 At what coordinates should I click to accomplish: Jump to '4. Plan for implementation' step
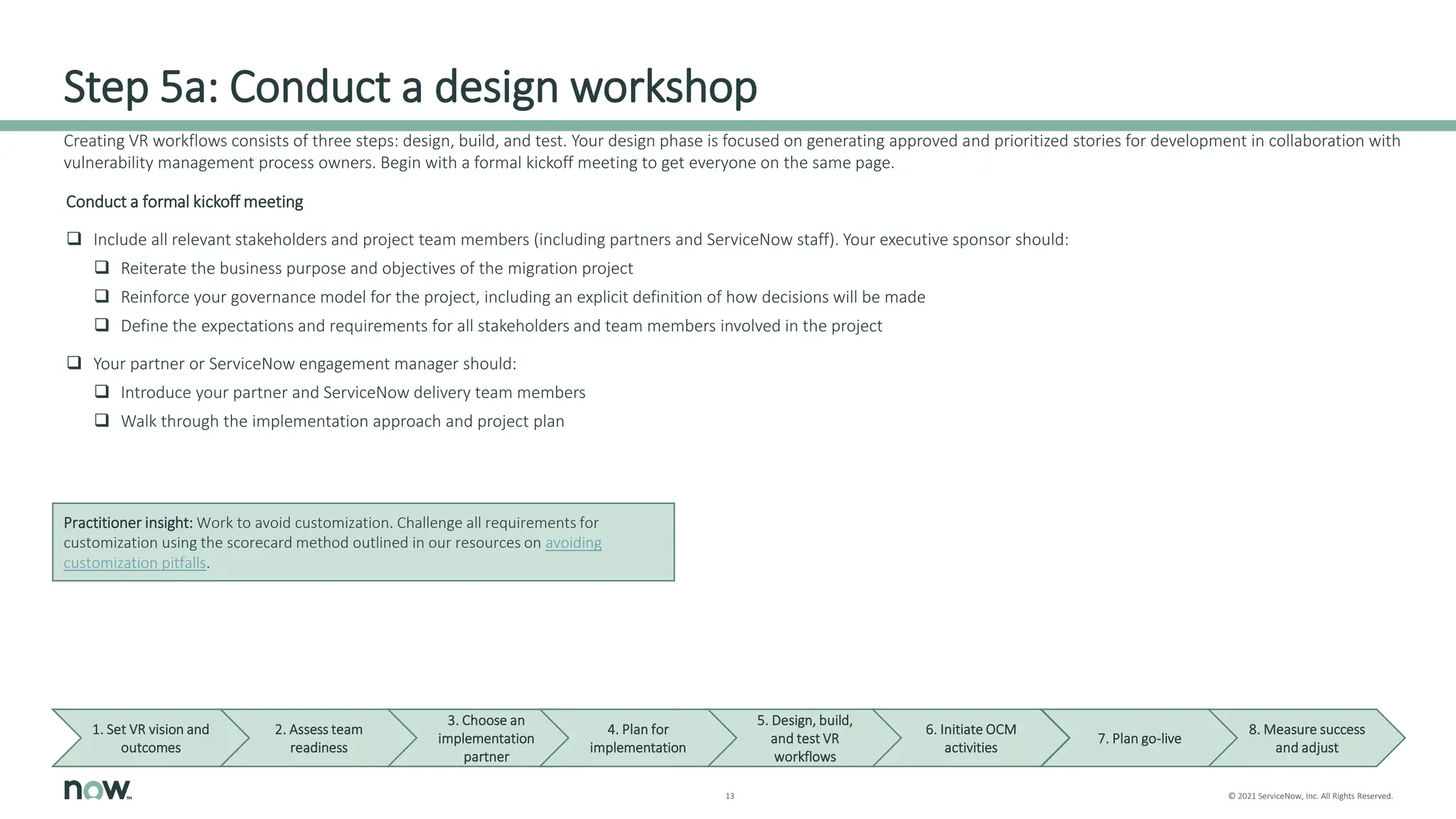[638, 738]
